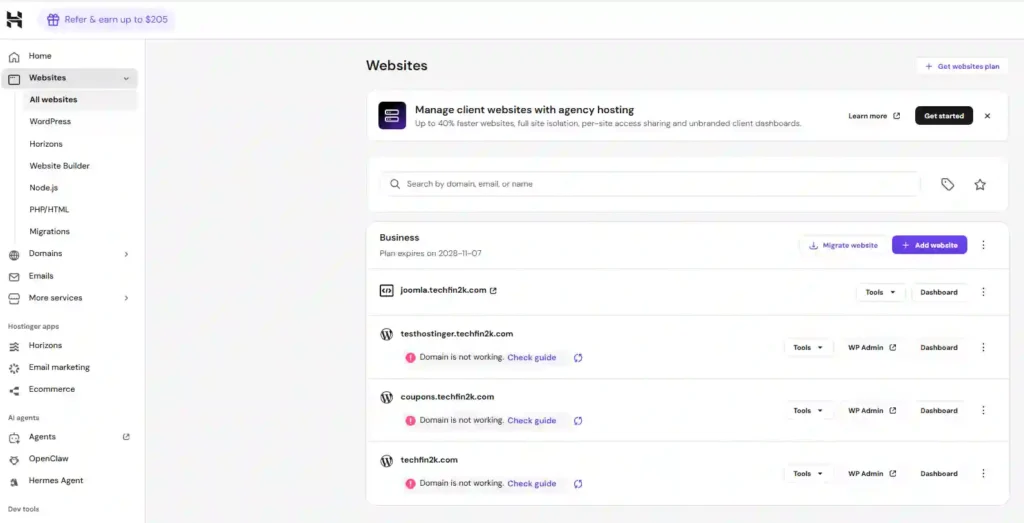This screenshot has width=1024, height=523.
Task: Expand More services section
Action: point(126,298)
